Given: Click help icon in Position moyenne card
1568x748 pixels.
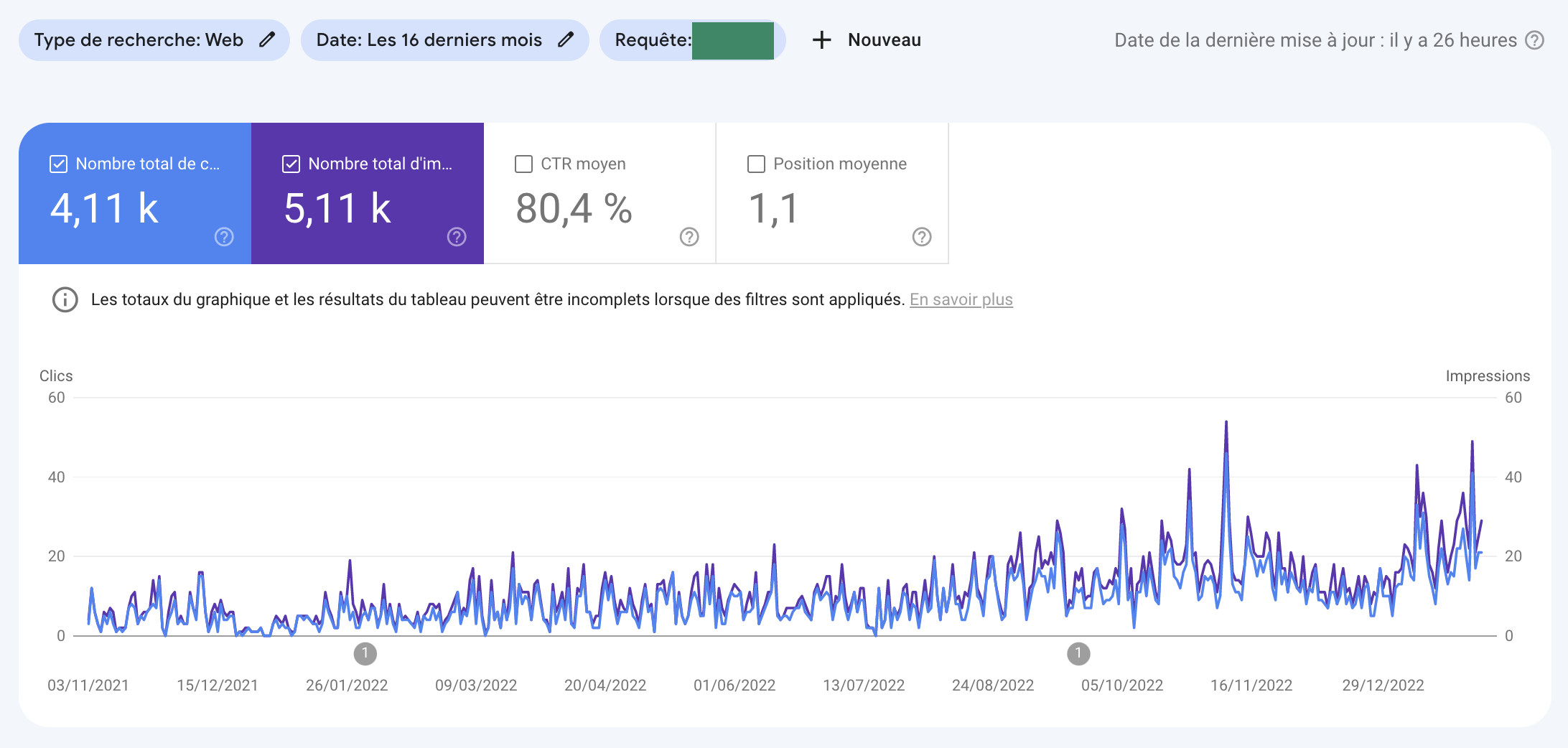Looking at the screenshot, I should click(922, 237).
